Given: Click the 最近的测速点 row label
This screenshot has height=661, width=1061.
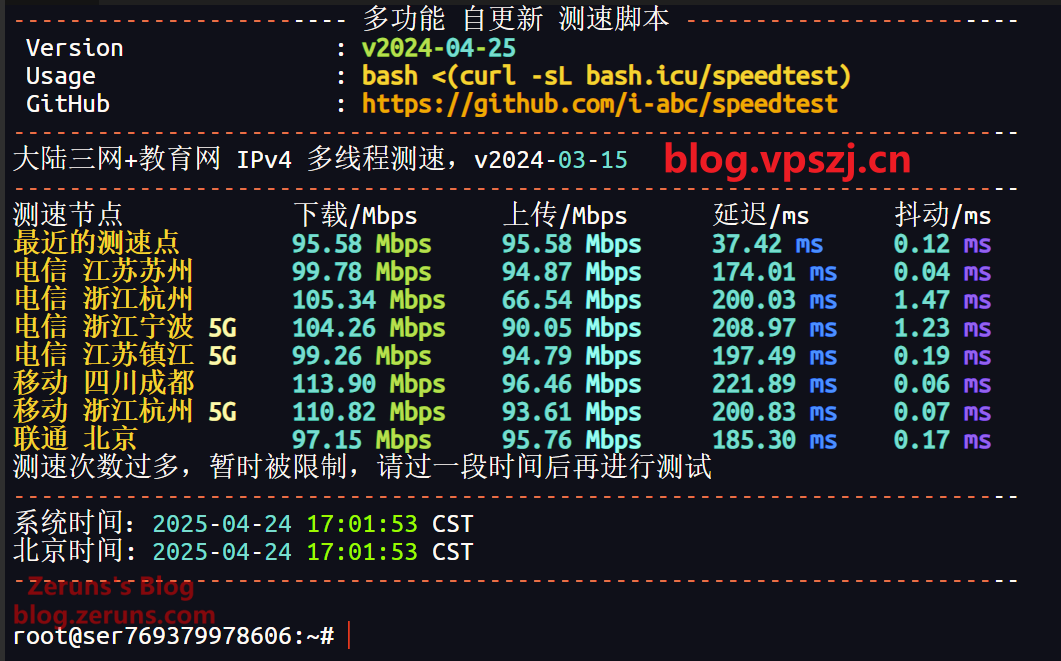Looking at the screenshot, I should [96, 243].
